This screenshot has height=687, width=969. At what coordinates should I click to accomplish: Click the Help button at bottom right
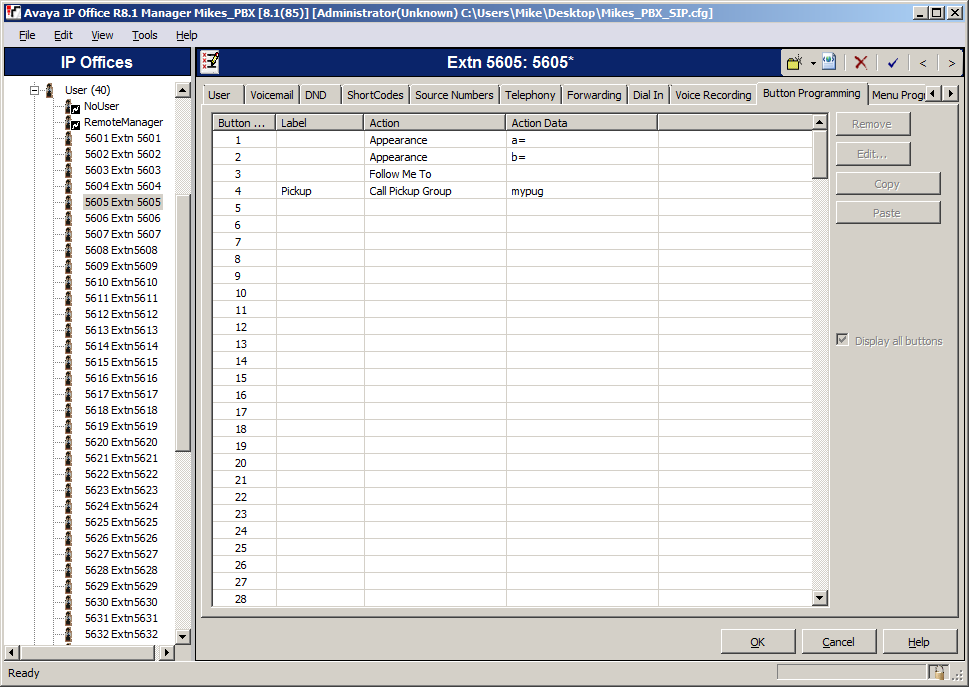[x=919, y=643]
